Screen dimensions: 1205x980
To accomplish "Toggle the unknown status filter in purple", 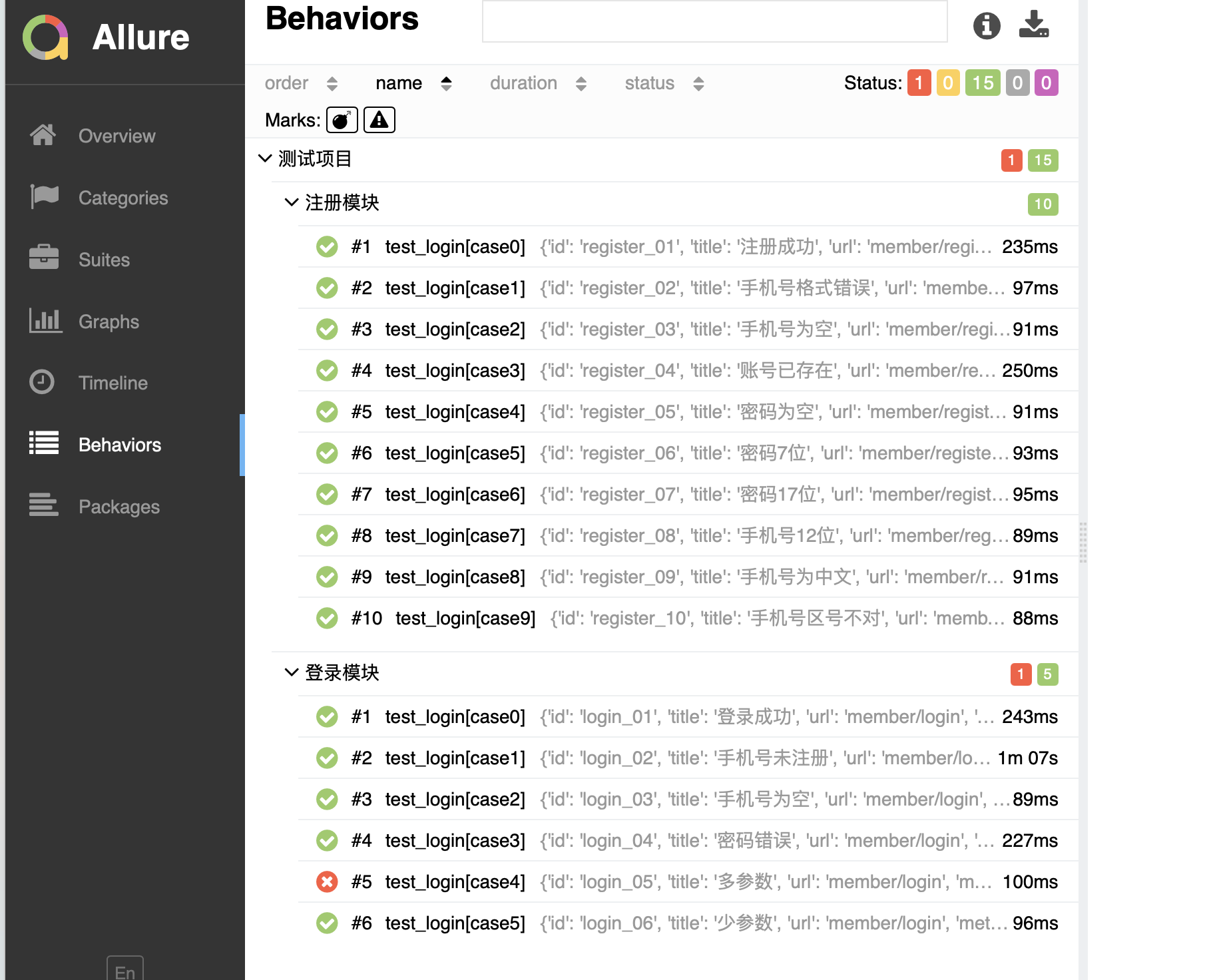I will [x=1047, y=83].
